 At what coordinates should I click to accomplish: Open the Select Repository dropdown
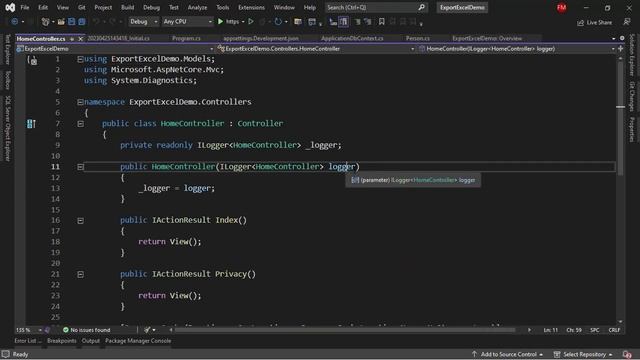tap(582, 354)
